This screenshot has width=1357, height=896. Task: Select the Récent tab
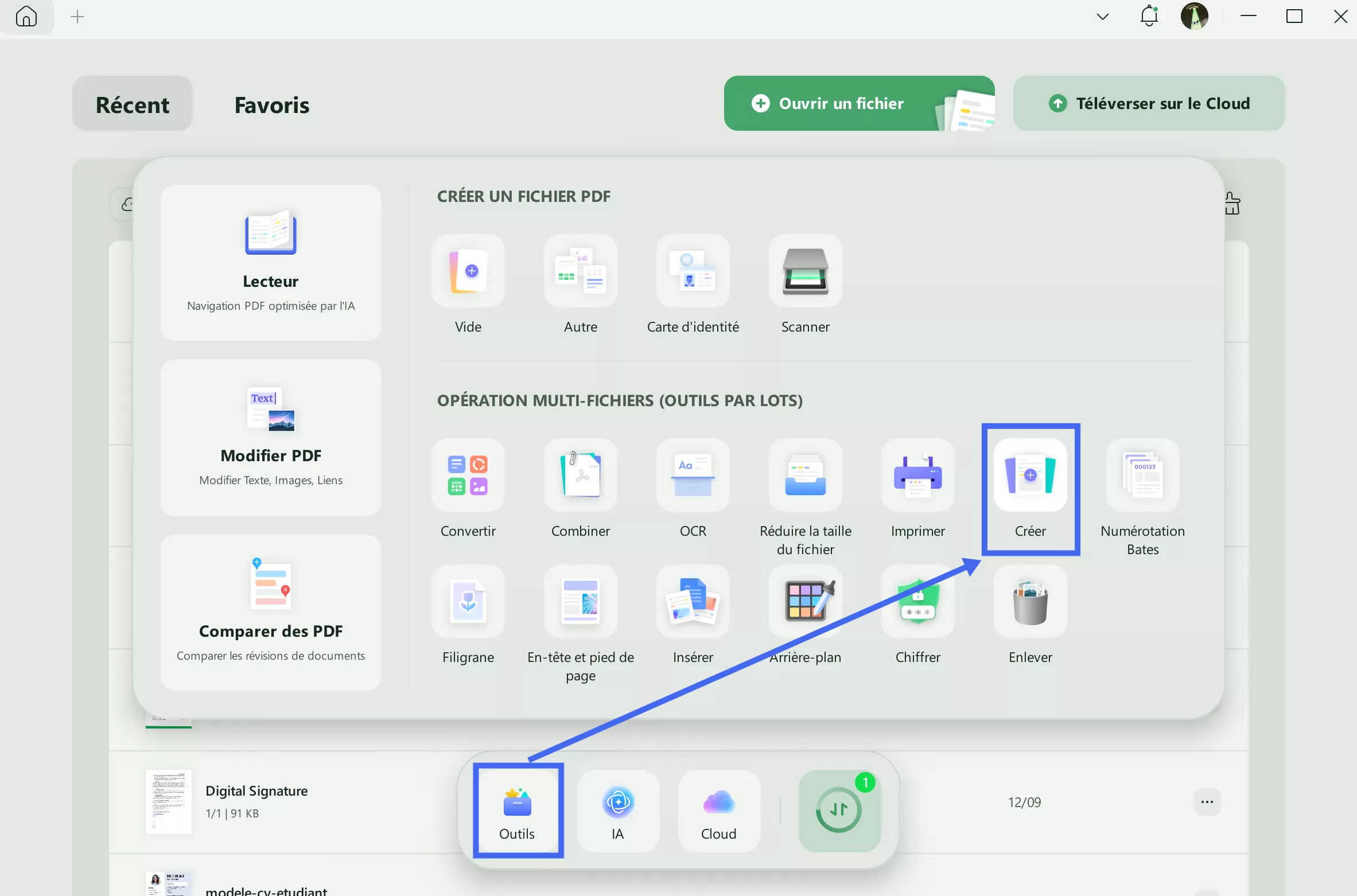tap(133, 104)
